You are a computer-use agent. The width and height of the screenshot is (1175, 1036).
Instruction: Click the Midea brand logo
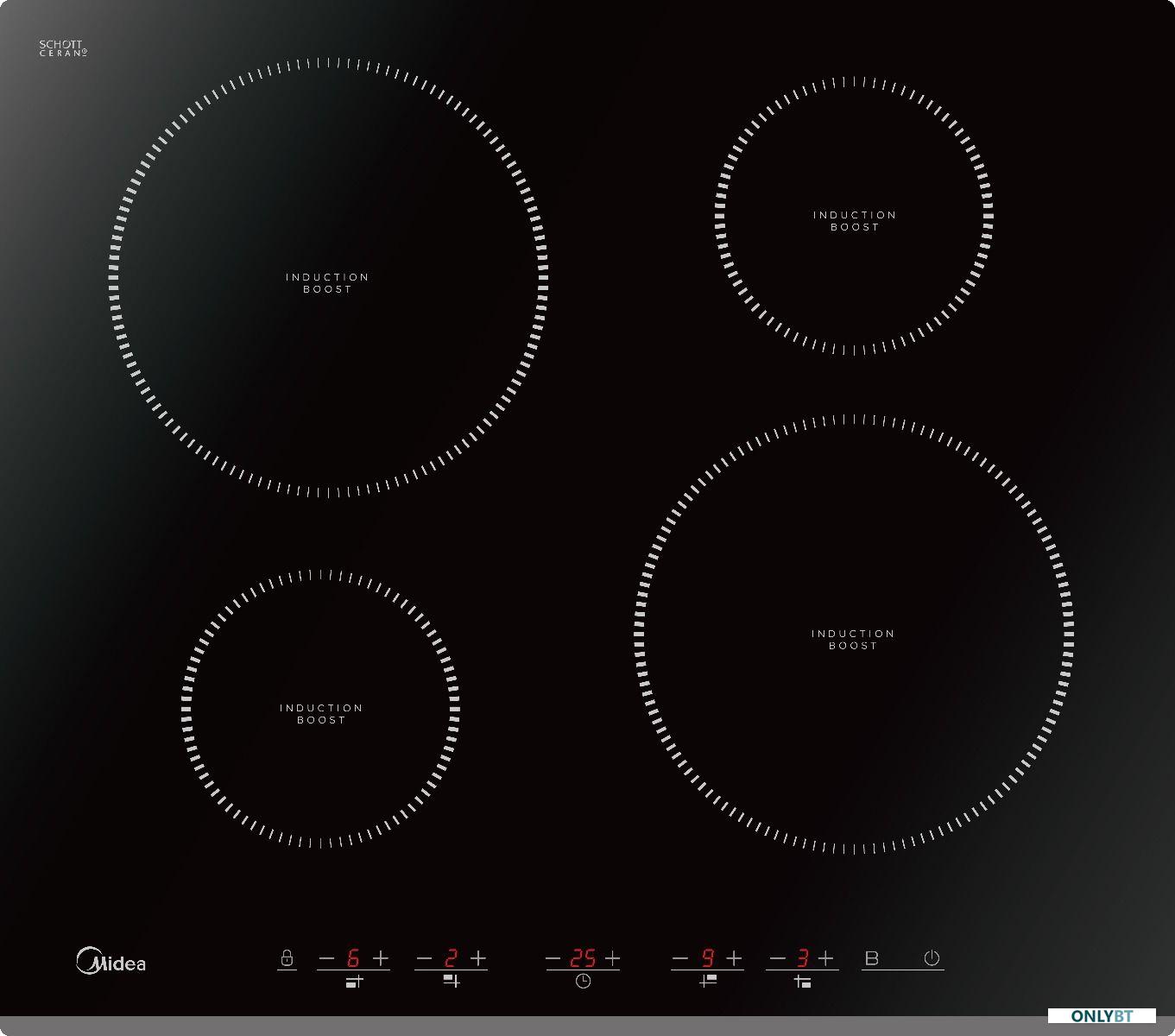pyautogui.click(x=111, y=962)
